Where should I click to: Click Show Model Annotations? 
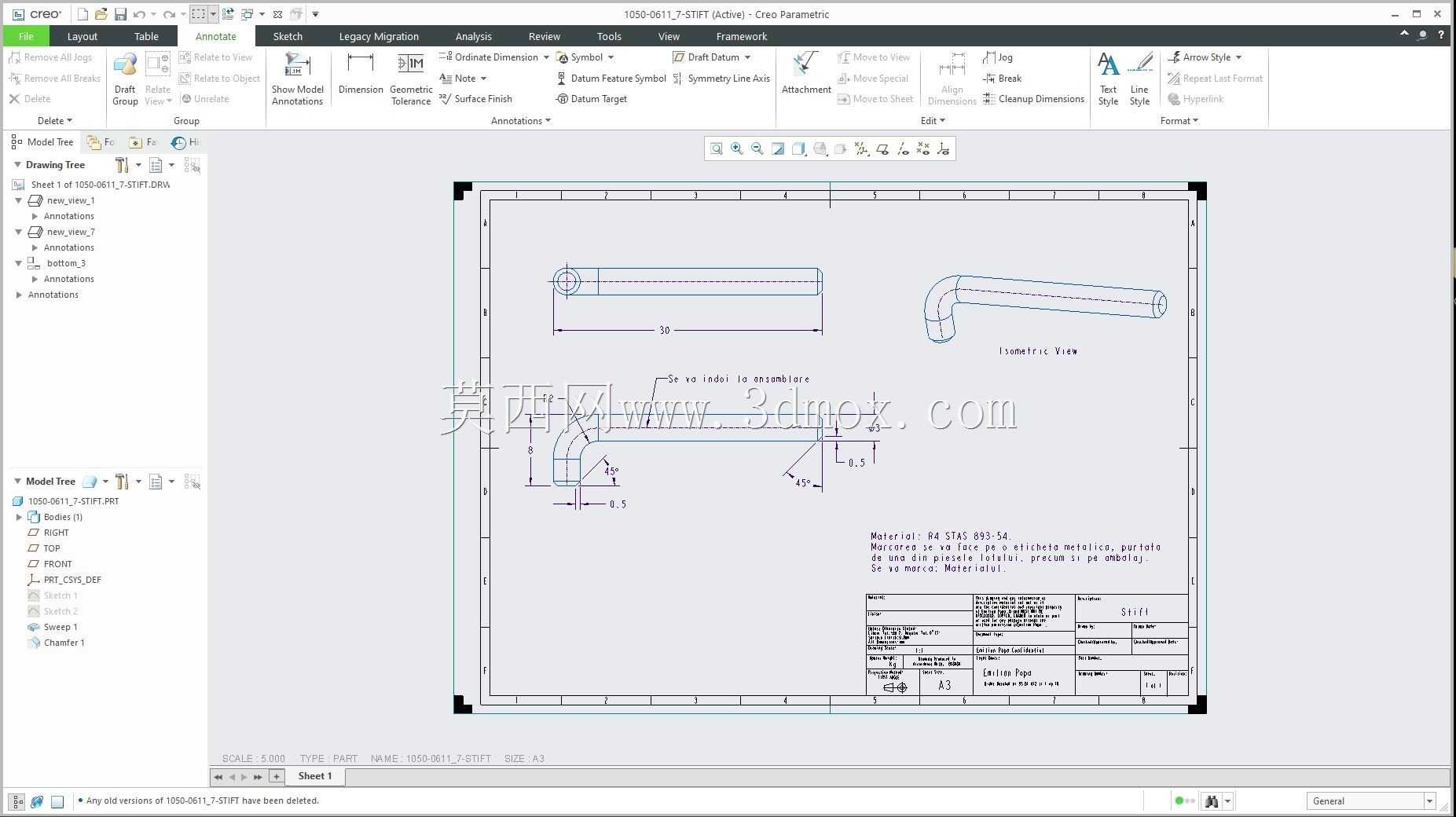coord(298,79)
